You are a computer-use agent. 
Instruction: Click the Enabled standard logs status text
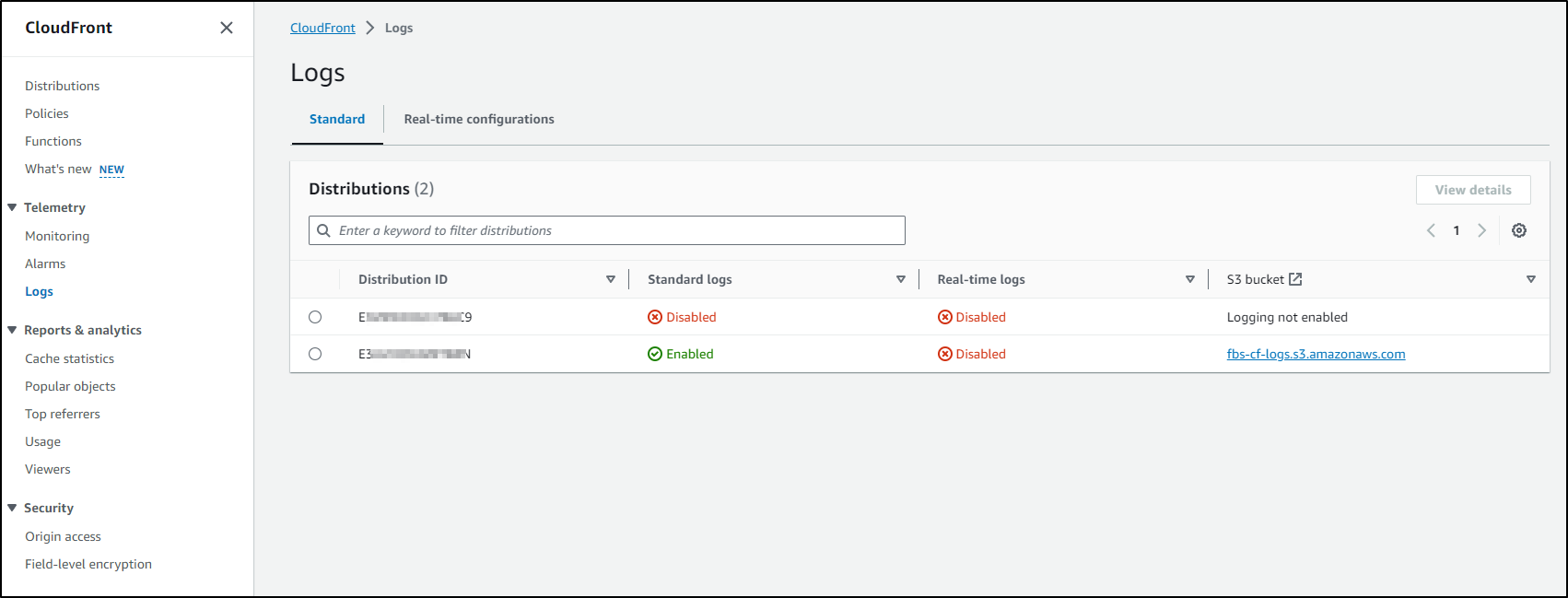[x=690, y=354]
